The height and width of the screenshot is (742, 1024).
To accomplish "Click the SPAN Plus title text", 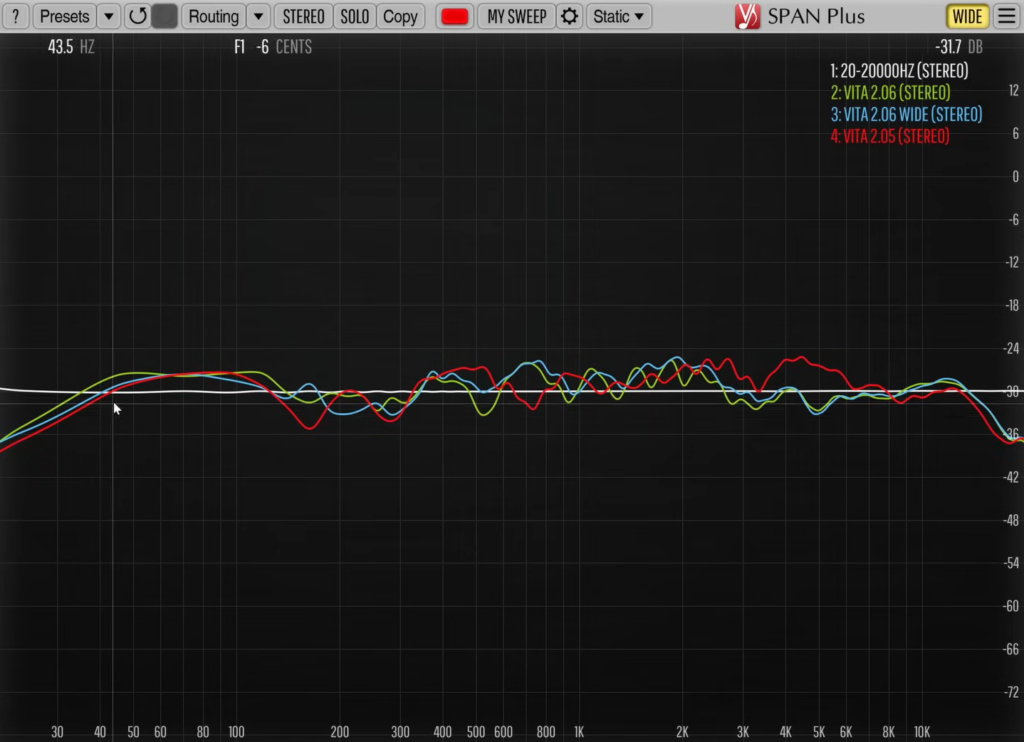I will [x=816, y=16].
